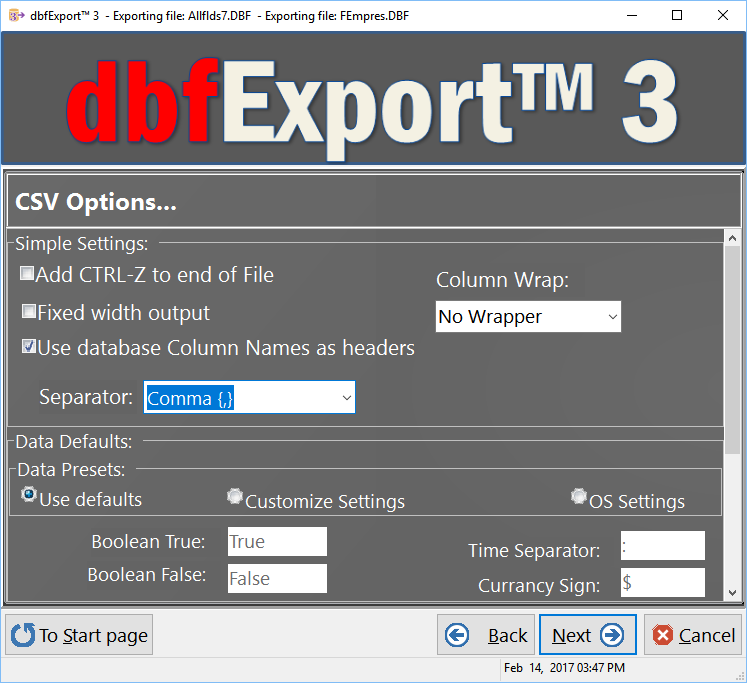Viewport: 747px width, 683px height.
Task: Click the Feb 14, 2017 date status text
Action: tap(564, 668)
